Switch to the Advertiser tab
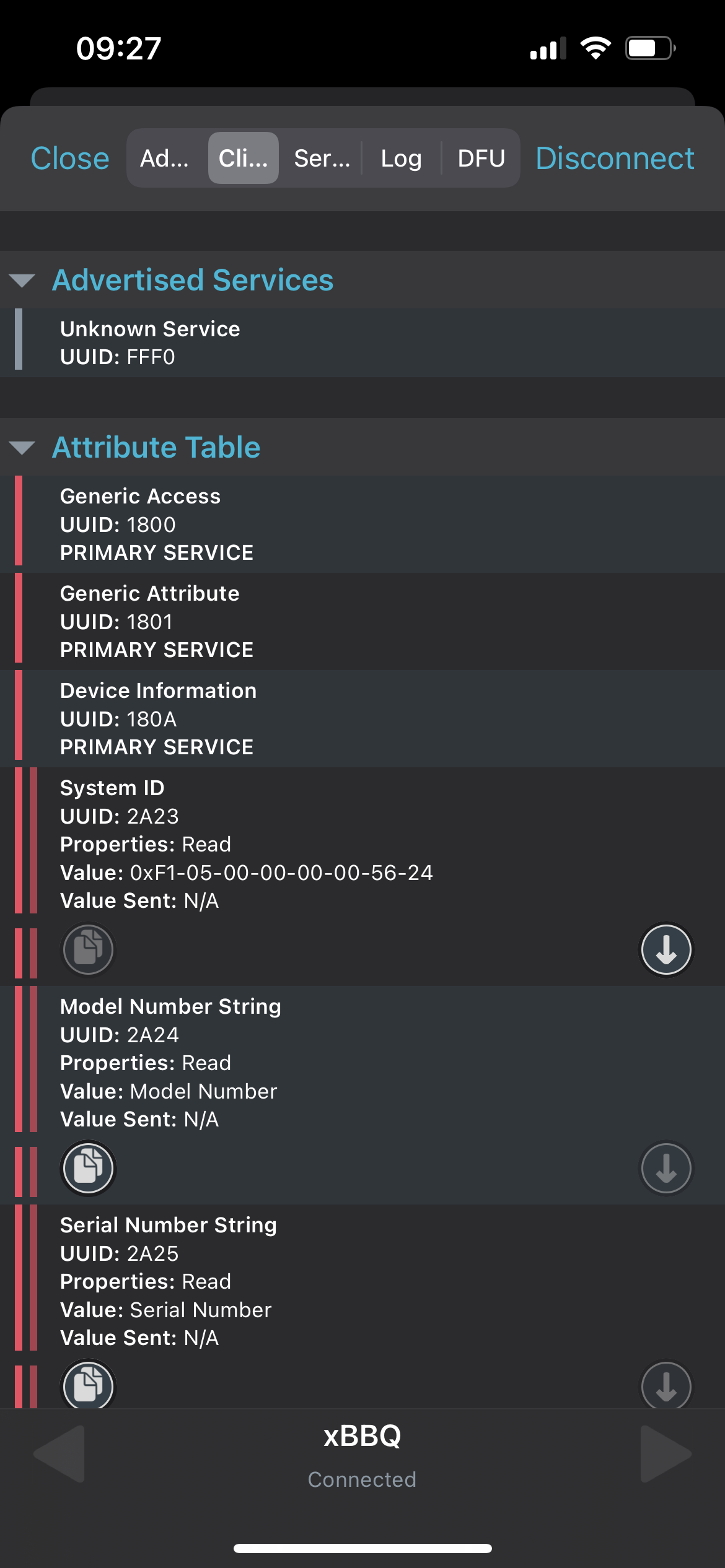 point(165,158)
